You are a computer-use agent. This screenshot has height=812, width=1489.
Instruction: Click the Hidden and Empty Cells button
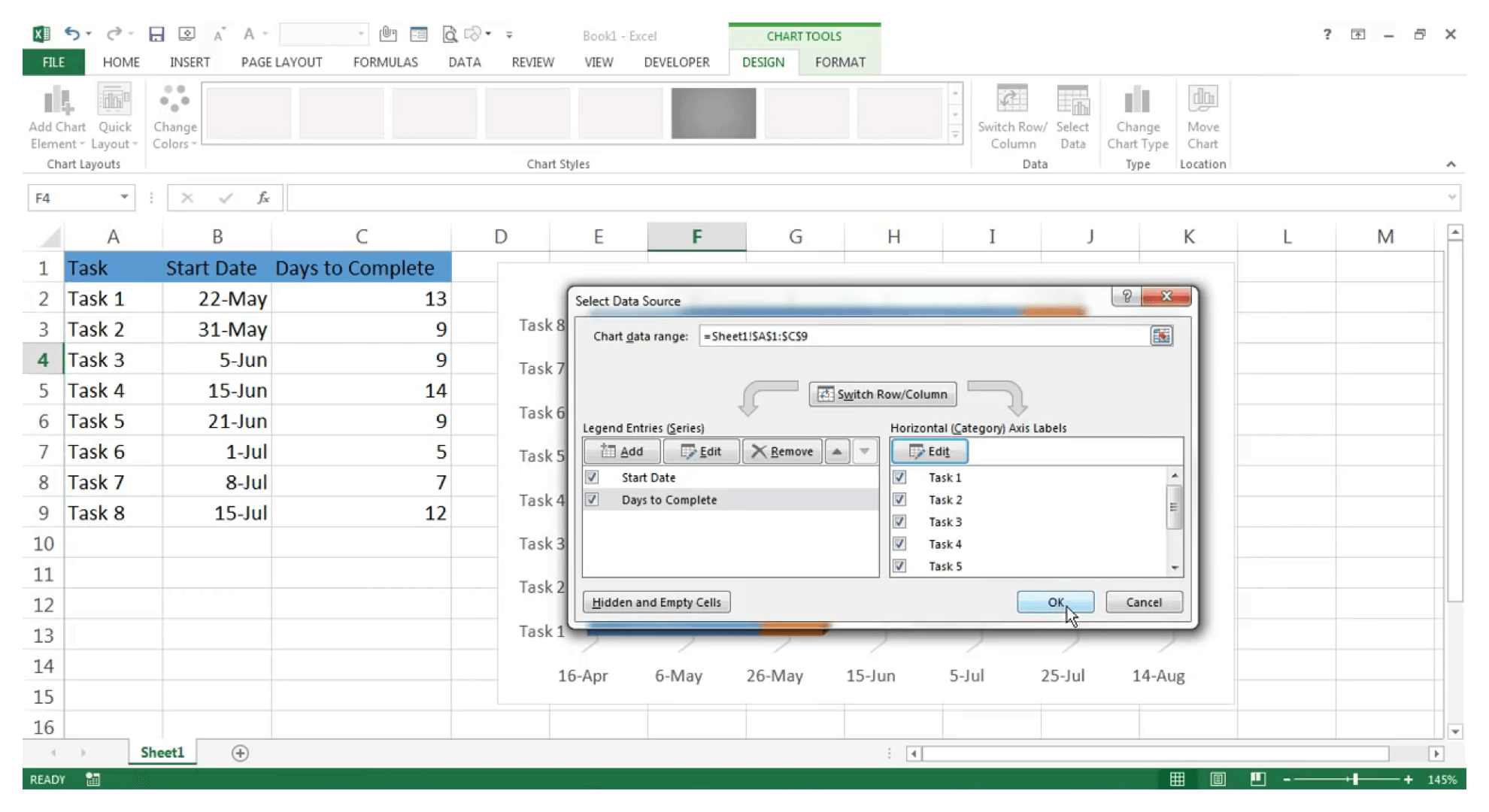pos(656,601)
